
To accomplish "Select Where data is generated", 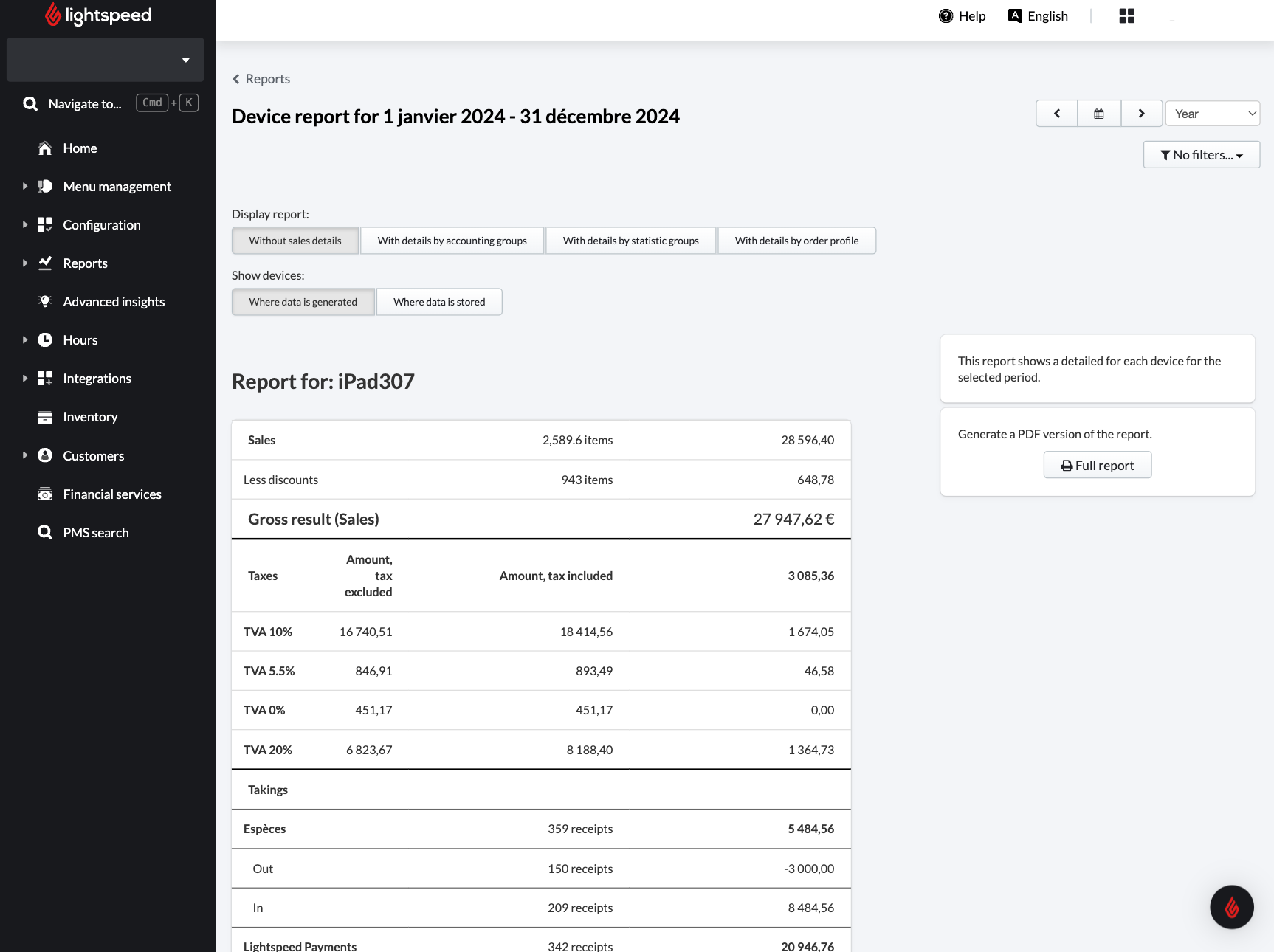I will [303, 302].
